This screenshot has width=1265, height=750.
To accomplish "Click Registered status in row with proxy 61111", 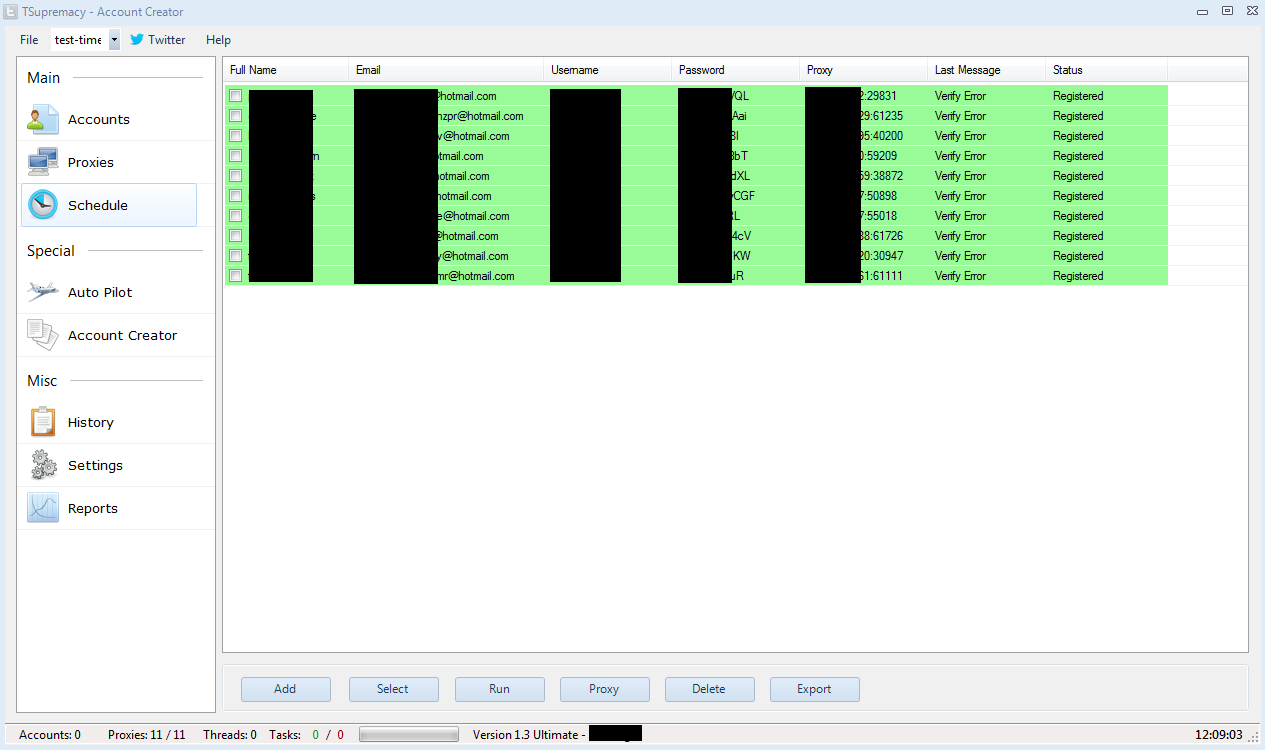I will (1078, 276).
